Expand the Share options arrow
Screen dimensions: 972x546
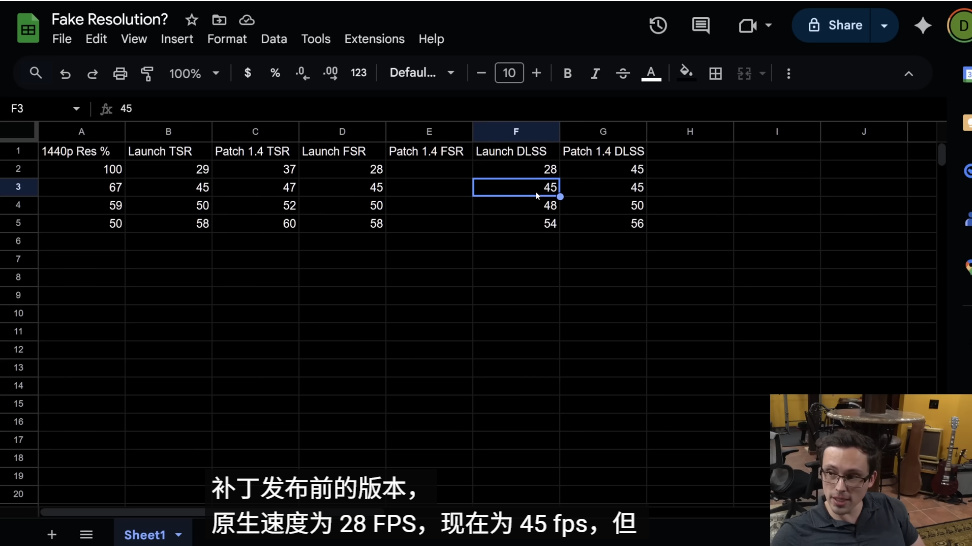pos(885,25)
